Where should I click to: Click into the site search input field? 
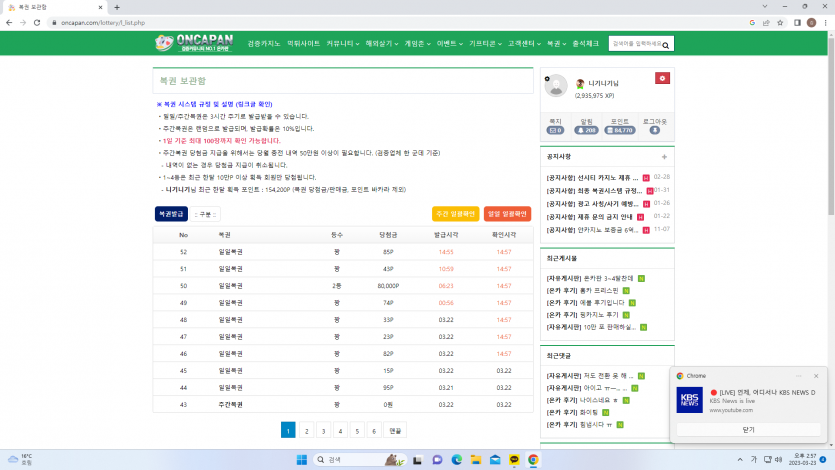pos(636,44)
